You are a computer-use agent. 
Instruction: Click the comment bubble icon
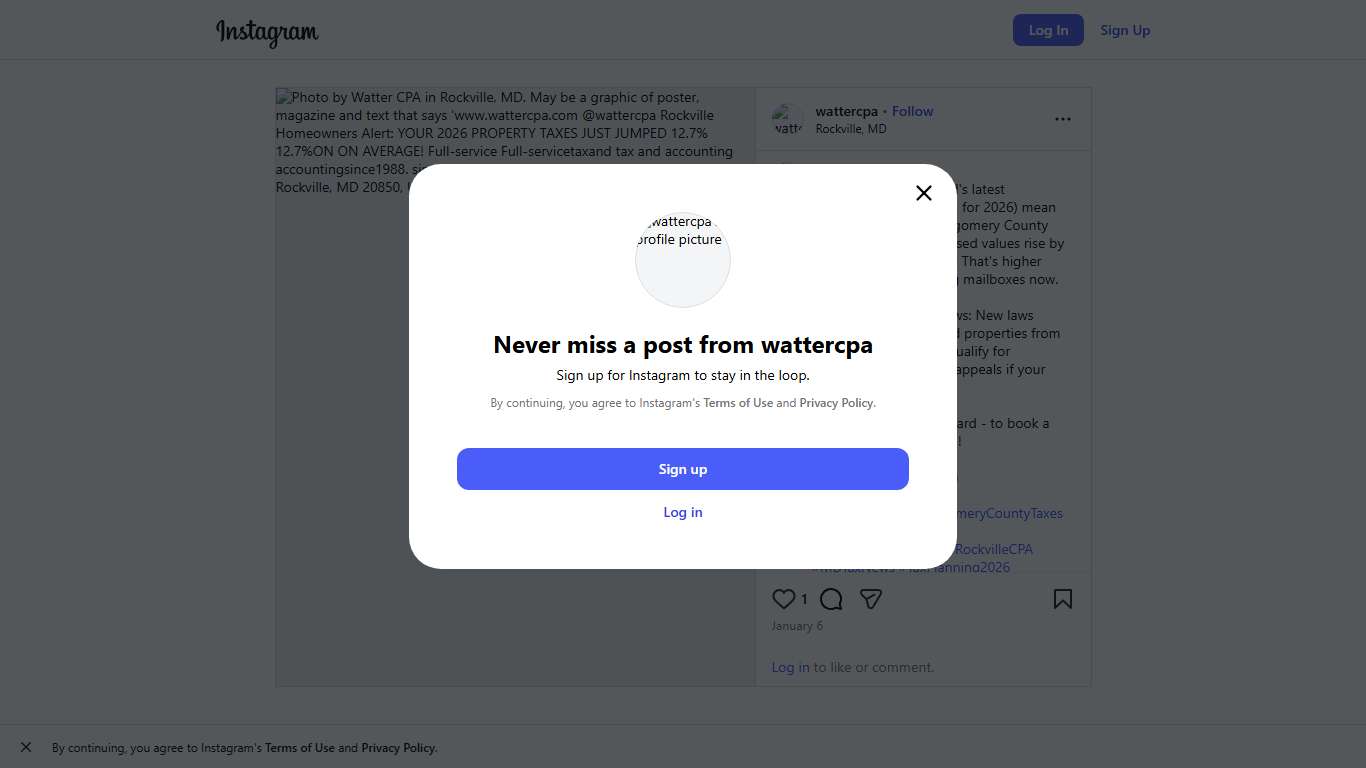tap(831, 599)
